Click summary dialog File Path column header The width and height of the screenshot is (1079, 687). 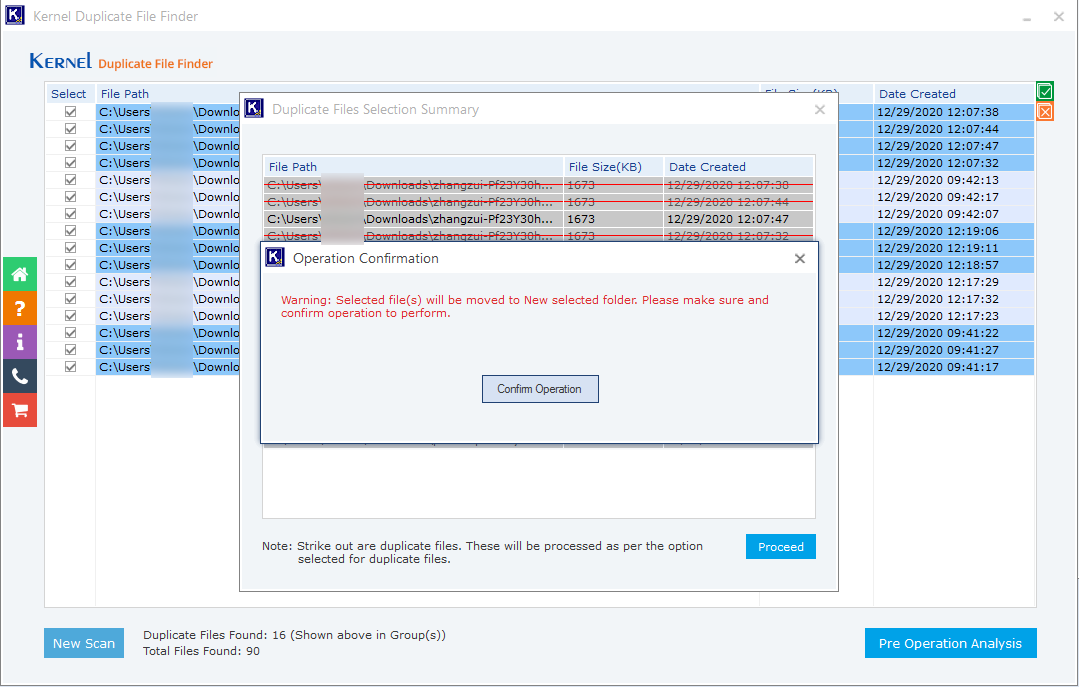click(x=413, y=167)
